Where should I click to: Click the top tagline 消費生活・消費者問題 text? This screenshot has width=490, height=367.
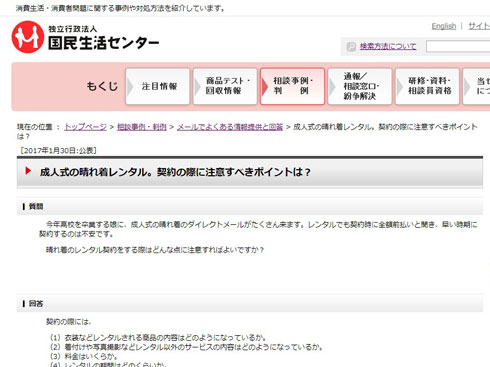[x=120, y=8]
